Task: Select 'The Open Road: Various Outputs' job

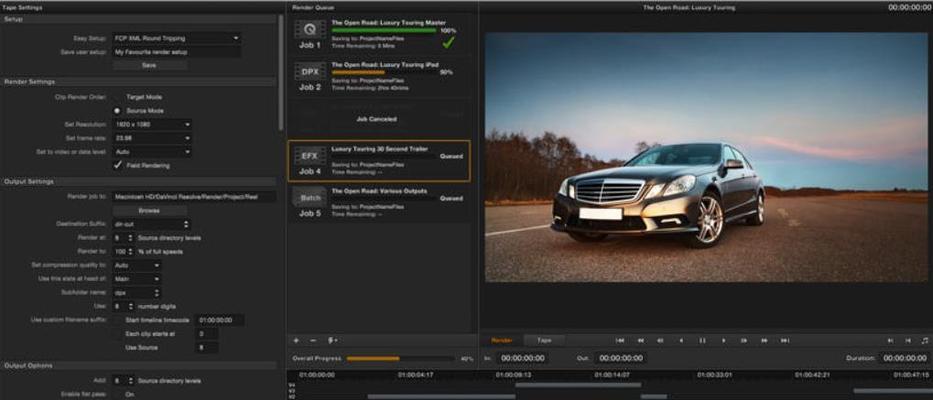Action: click(378, 203)
